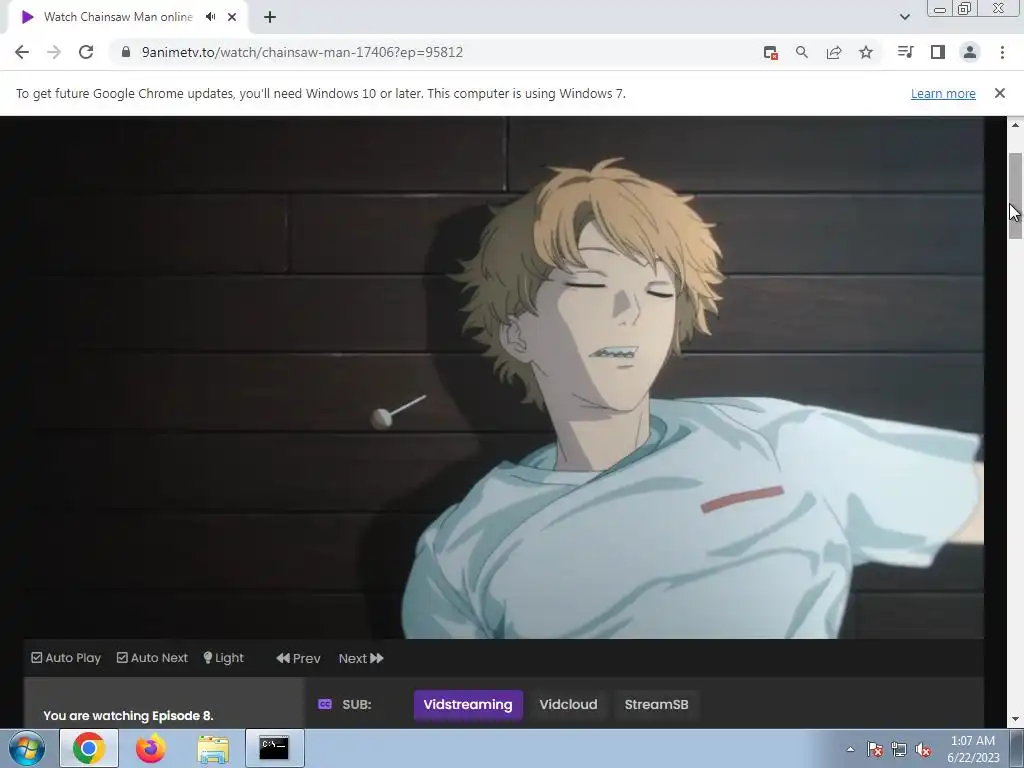Skip to the Next episode
This screenshot has width=1024, height=768.
tap(361, 658)
